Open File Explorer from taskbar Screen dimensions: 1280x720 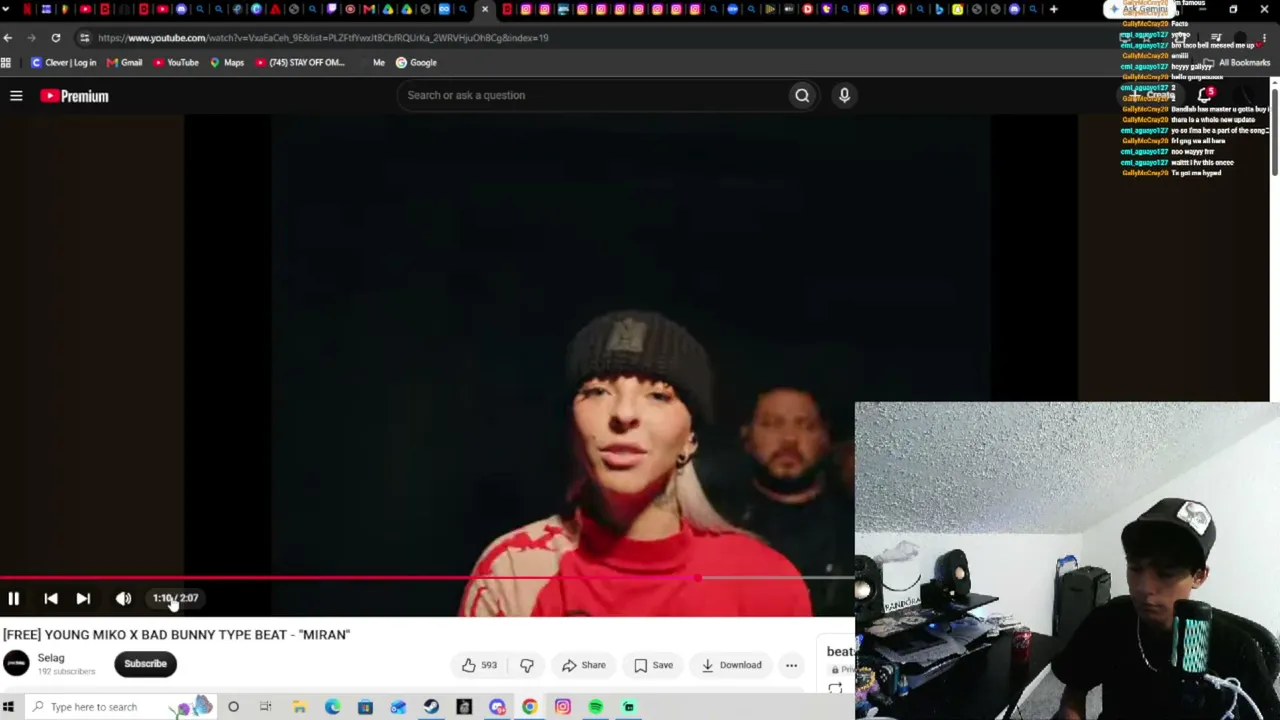(299, 707)
